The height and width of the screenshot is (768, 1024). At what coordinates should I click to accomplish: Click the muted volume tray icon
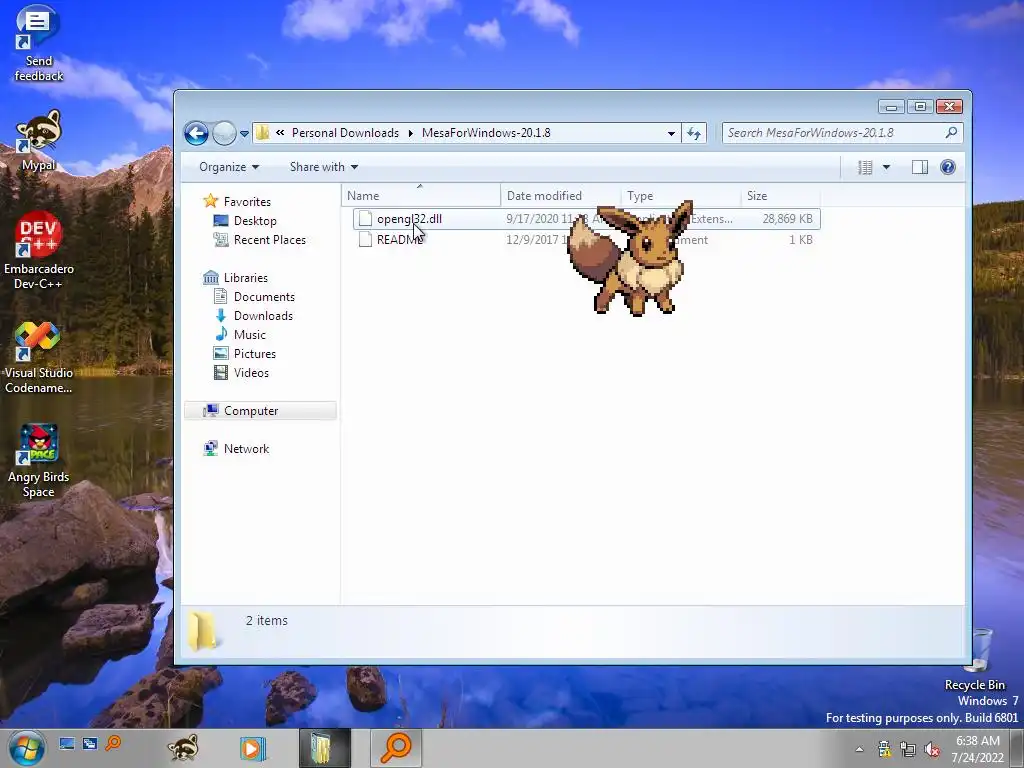point(932,749)
